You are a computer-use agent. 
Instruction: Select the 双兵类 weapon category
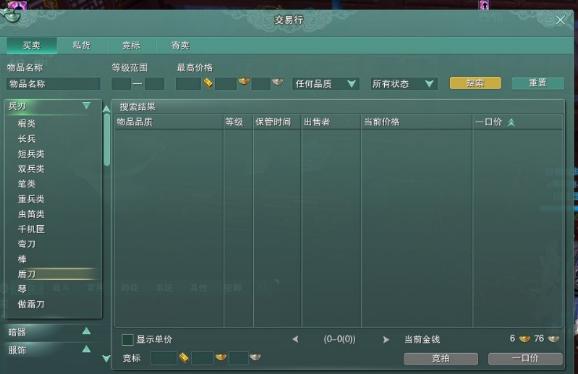click(31, 169)
